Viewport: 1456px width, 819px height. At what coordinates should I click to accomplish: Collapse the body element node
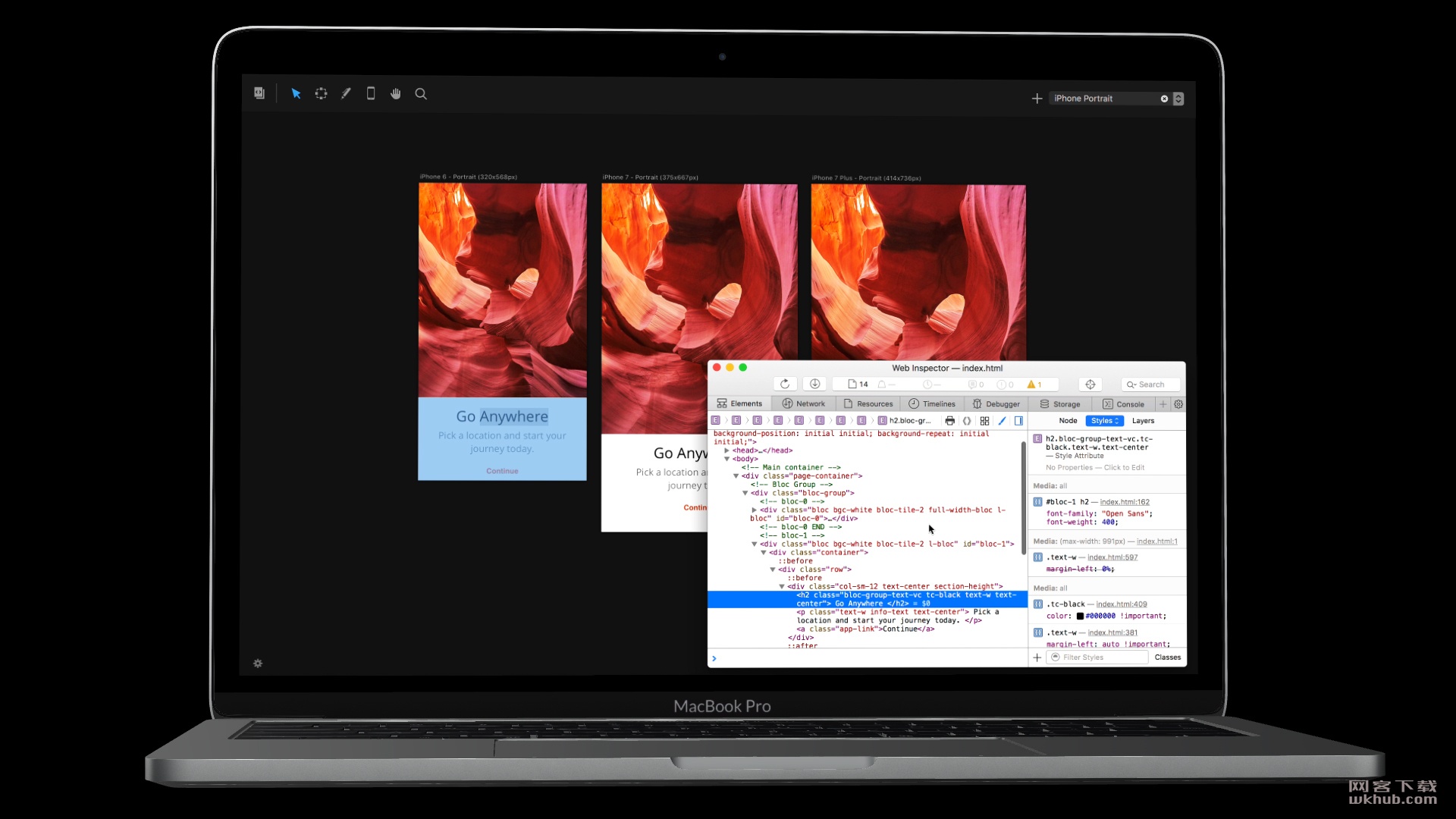pyautogui.click(x=726, y=459)
